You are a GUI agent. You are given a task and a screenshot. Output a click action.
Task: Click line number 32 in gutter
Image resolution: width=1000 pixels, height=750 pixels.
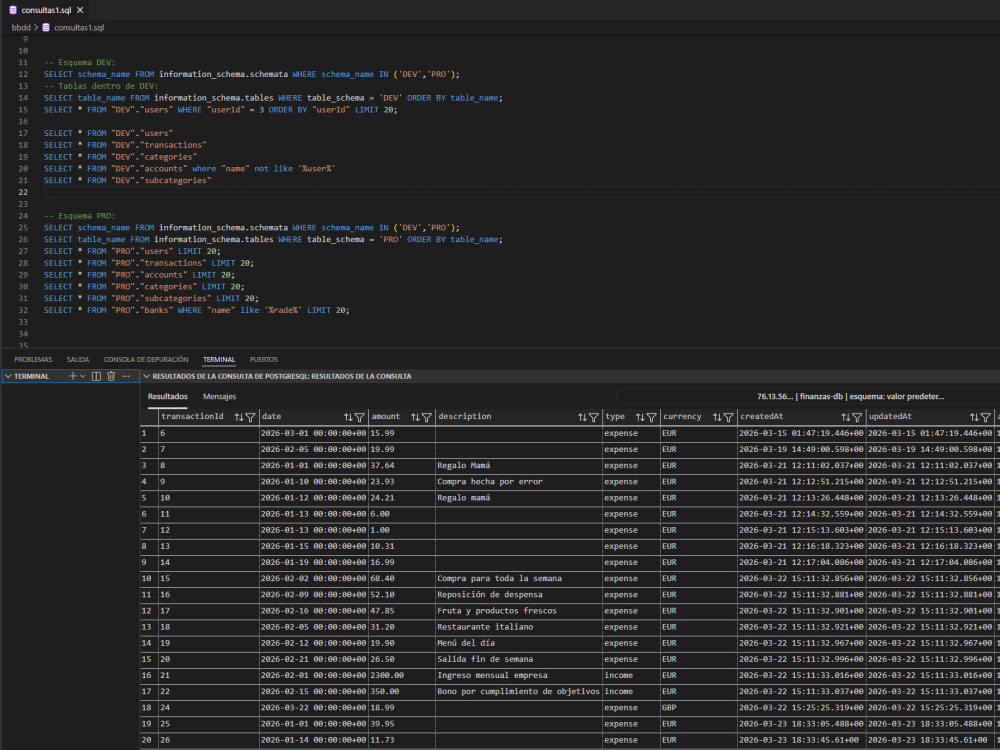(23, 311)
